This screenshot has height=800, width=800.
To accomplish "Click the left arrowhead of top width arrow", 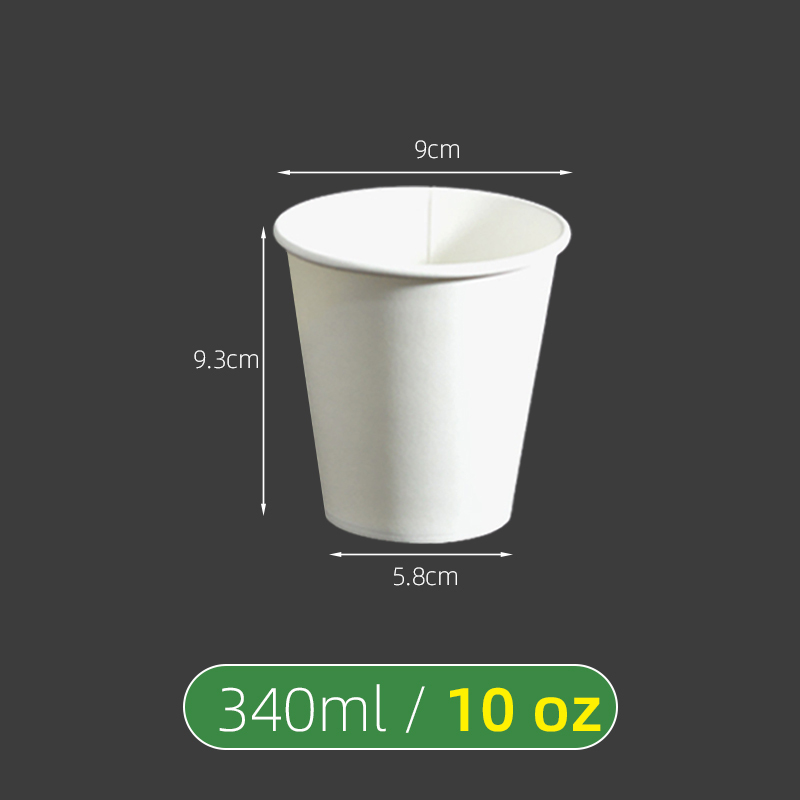I will (x=284, y=172).
